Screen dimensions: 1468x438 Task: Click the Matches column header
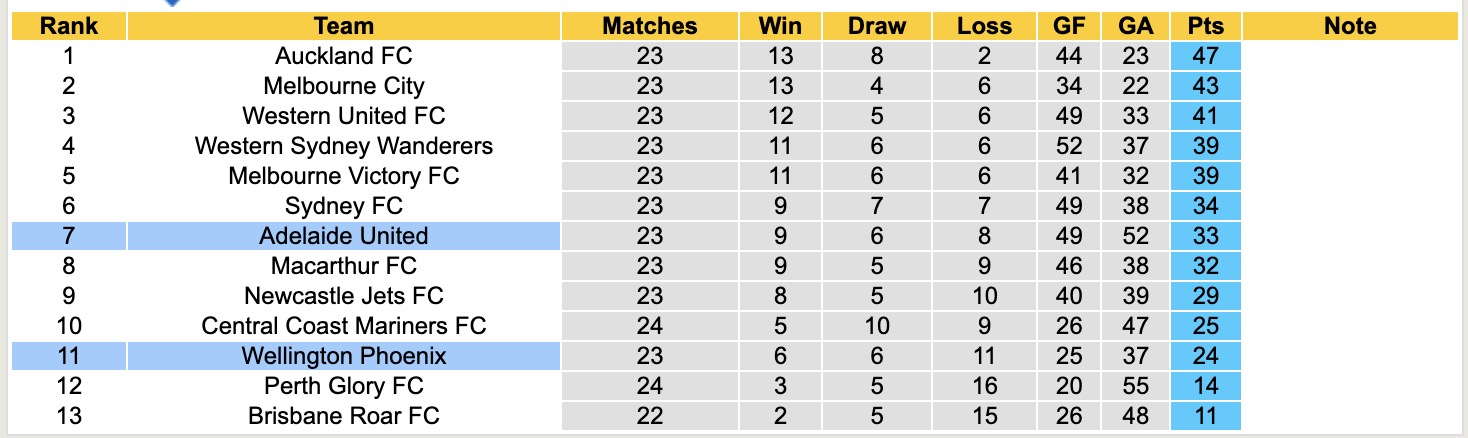click(x=649, y=27)
